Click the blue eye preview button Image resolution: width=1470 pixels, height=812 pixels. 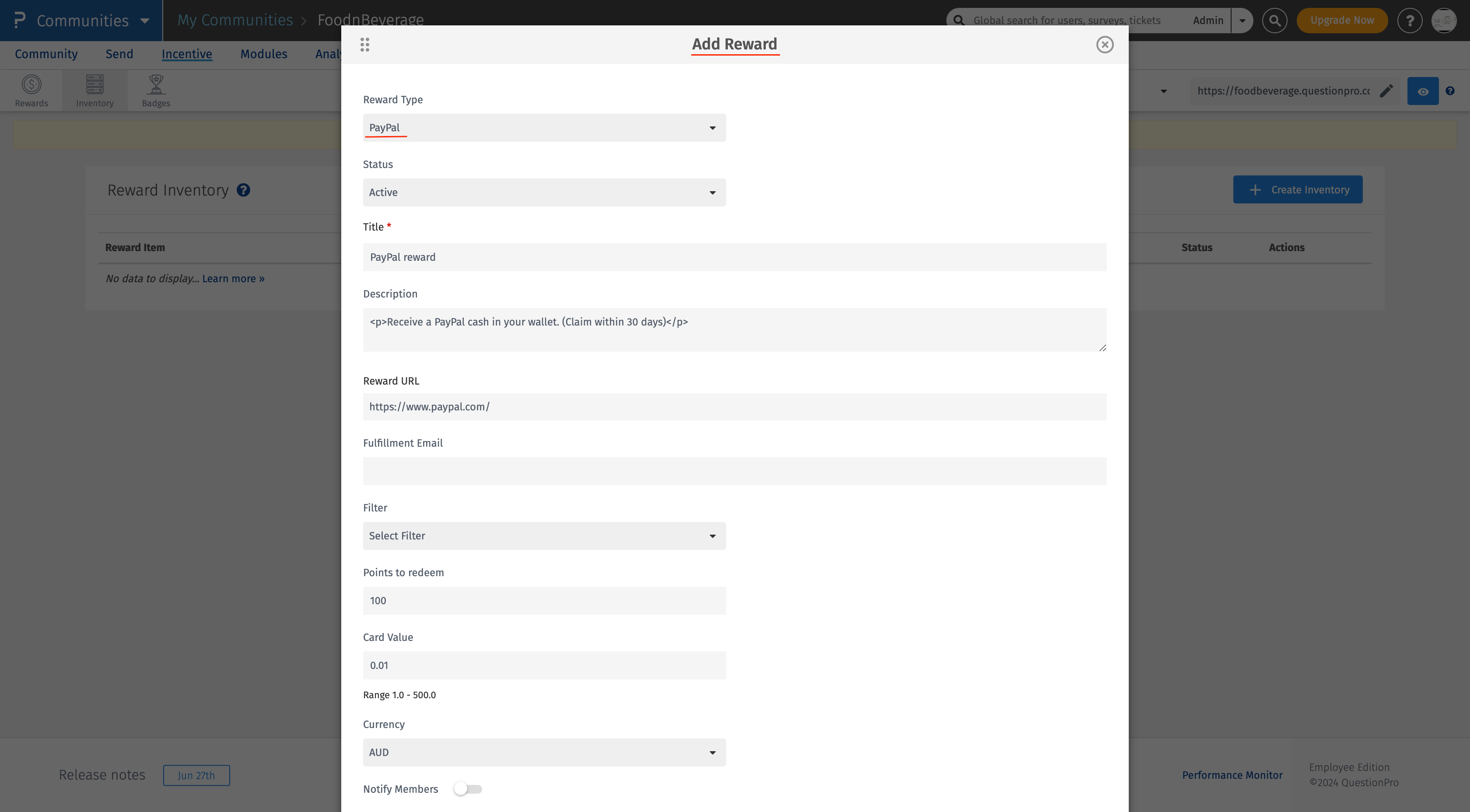click(1422, 91)
